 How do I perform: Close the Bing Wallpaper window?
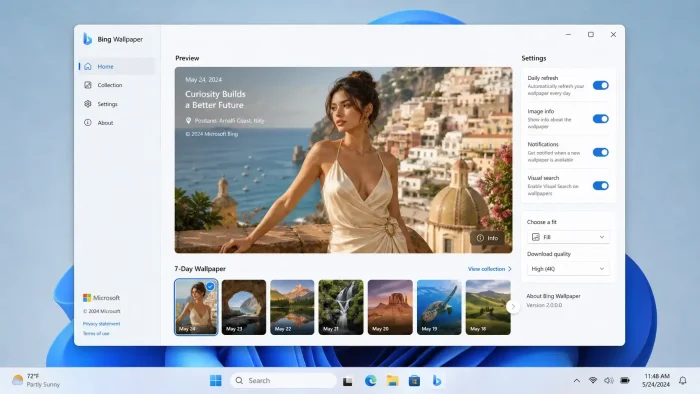(x=613, y=34)
